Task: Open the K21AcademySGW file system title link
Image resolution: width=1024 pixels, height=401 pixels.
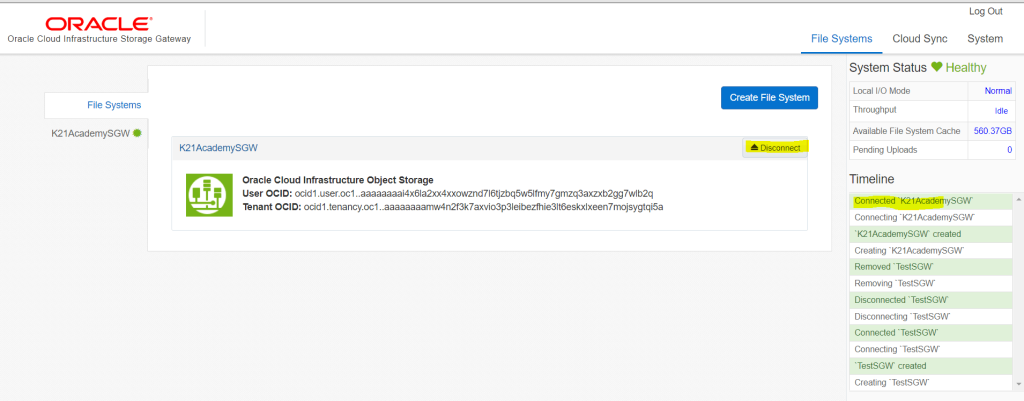Action: pos(218,148)
